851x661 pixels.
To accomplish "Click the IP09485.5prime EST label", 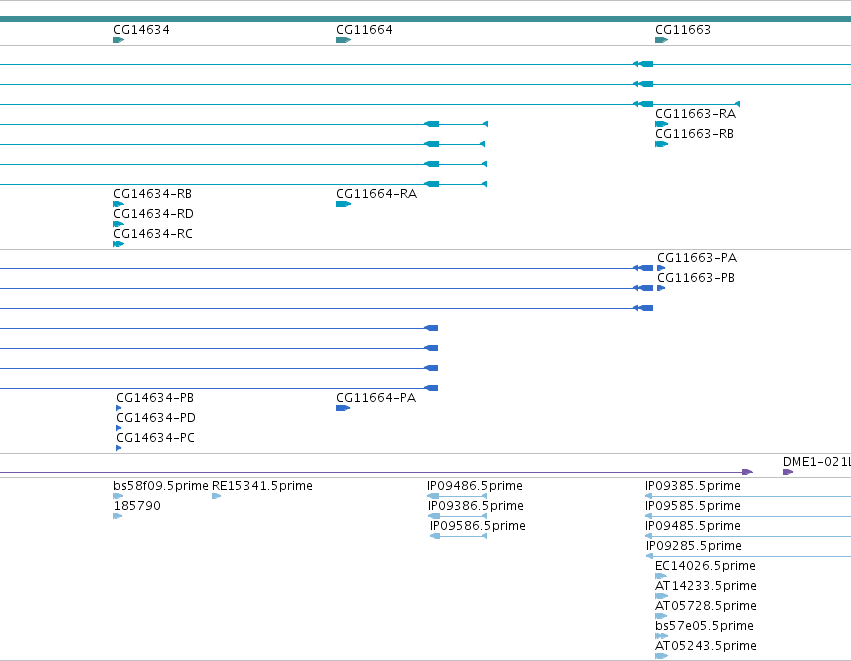I will pos(693,526).
